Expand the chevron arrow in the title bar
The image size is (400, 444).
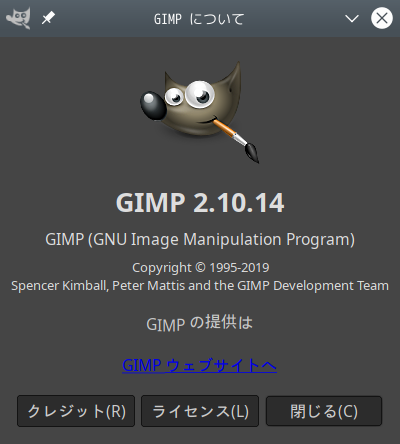pos(352,18)
